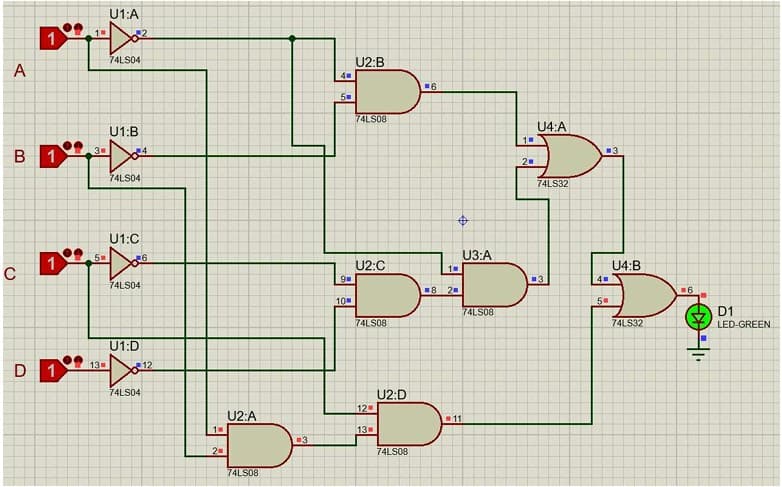The width and height of the screenshot is (782, 487).
Task: Toggle logic state input B
Action: pyautogui.click(x=53, y=157)
